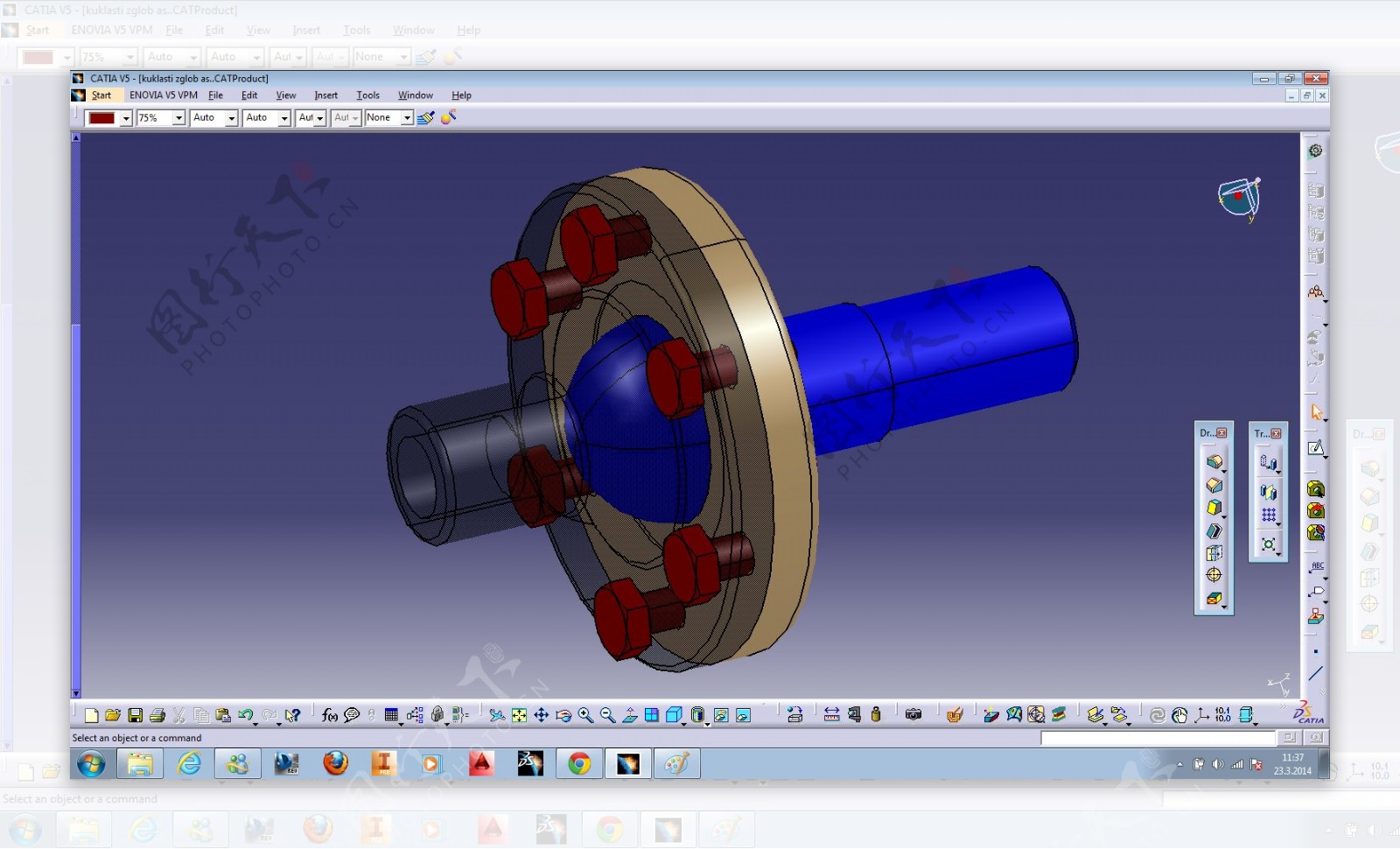This screenshot has height=849, width=1400.
Task: Click the vertical scrollbar left of viewport
Action: coord(76,416)
